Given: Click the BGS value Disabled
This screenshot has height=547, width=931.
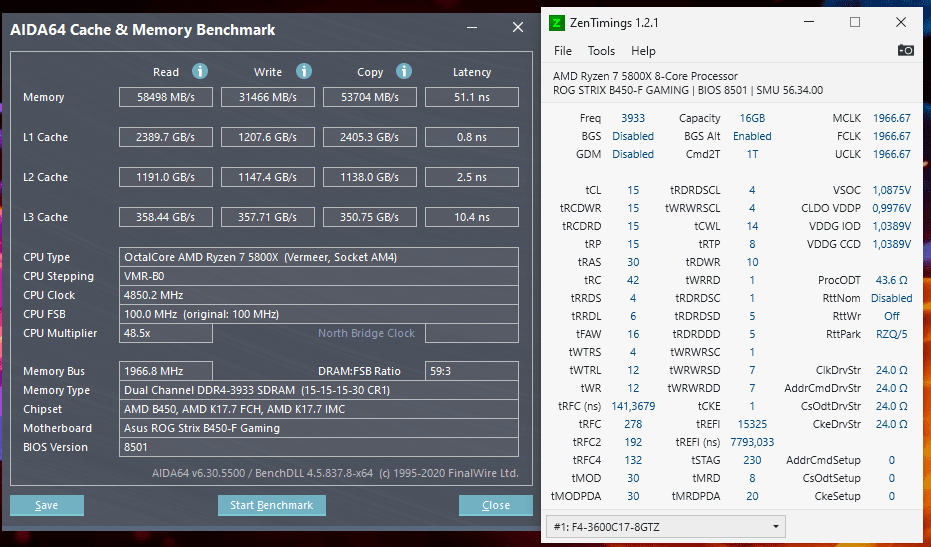Looking at the screenshot, I should (x=633, y=136).
